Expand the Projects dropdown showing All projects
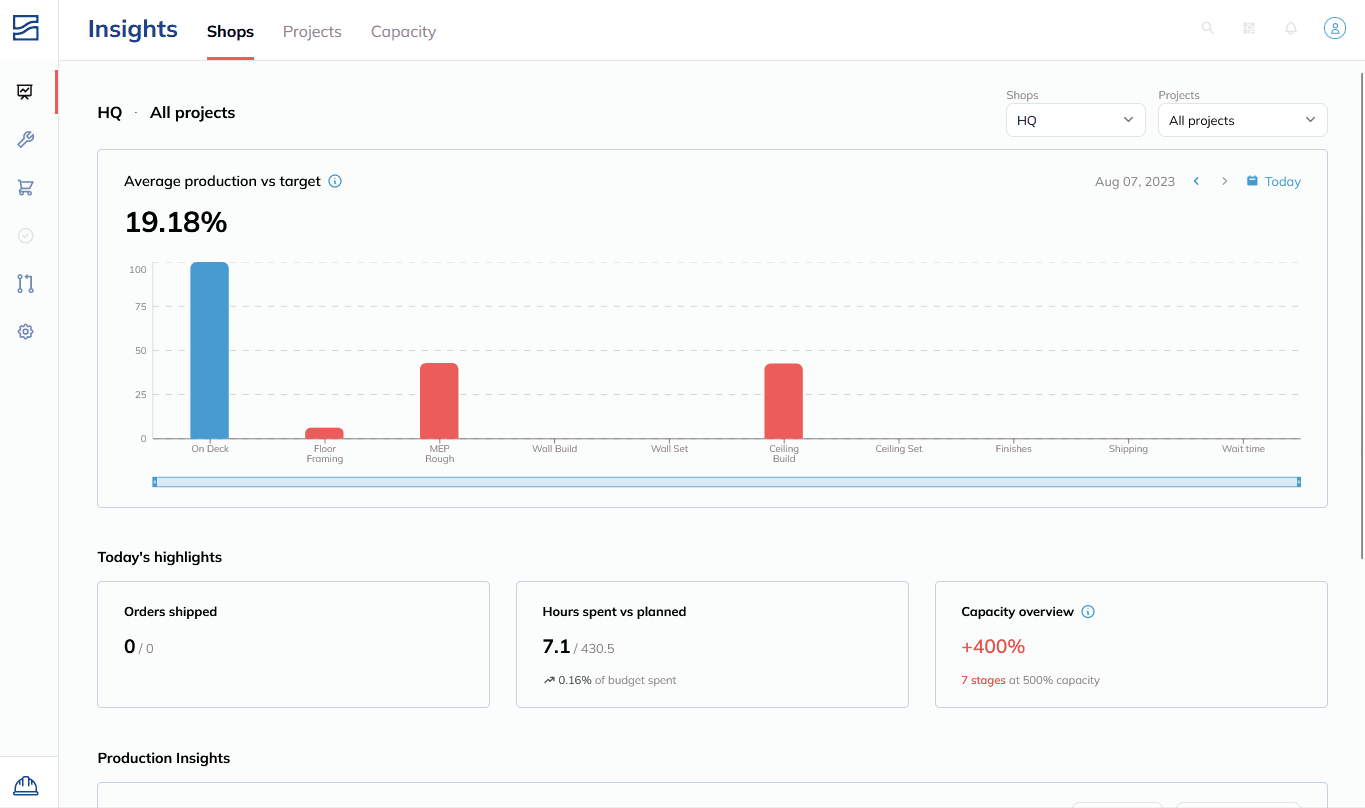 coord(1242,120)
